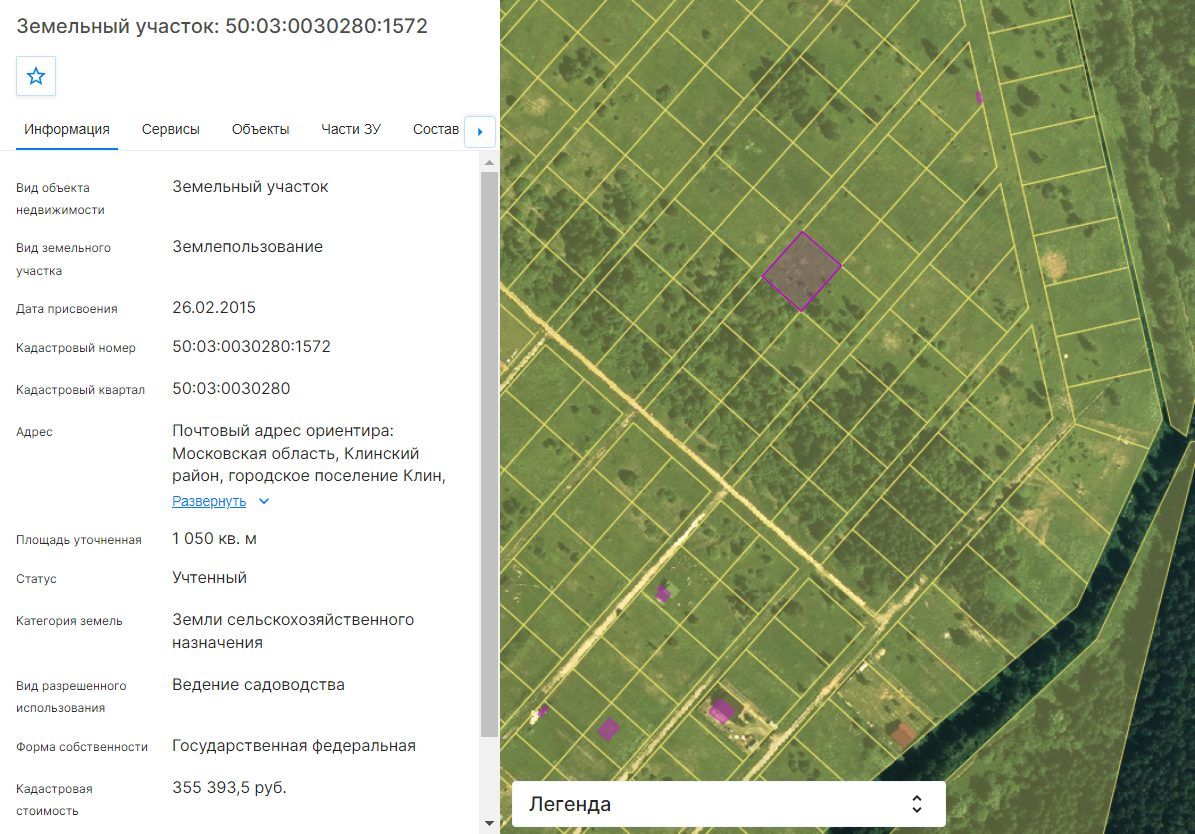Screen dimensions: 1195x834
Task: Click Земли сельскохозяйственного назначения text
Action: pyautogui.click(x=293, y=630)
